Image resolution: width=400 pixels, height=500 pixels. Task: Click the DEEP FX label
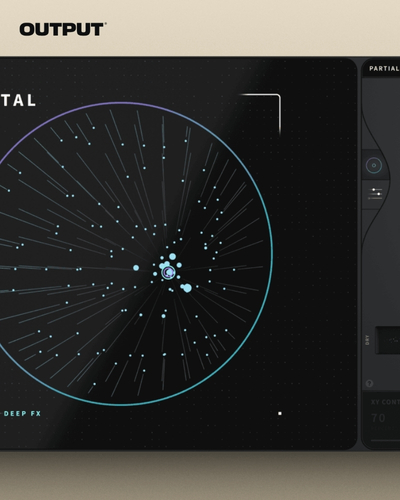point(22,414)
